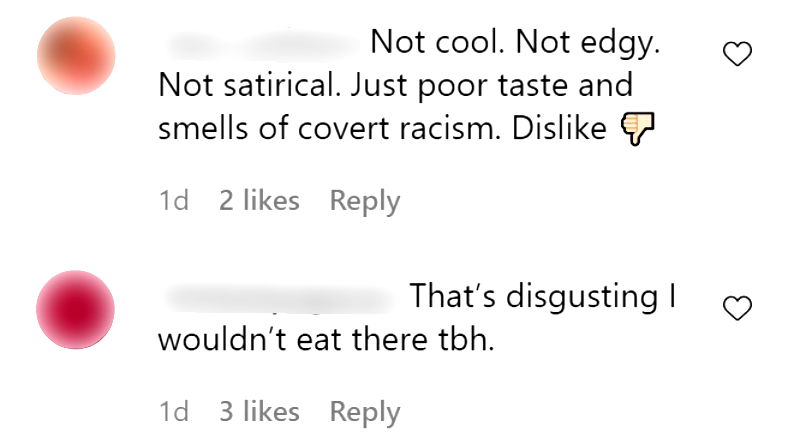Image resolution: width=800 pixels, height=444 pixels.
Task: Open the 3 likes list
Action: [x=259, y=411]
